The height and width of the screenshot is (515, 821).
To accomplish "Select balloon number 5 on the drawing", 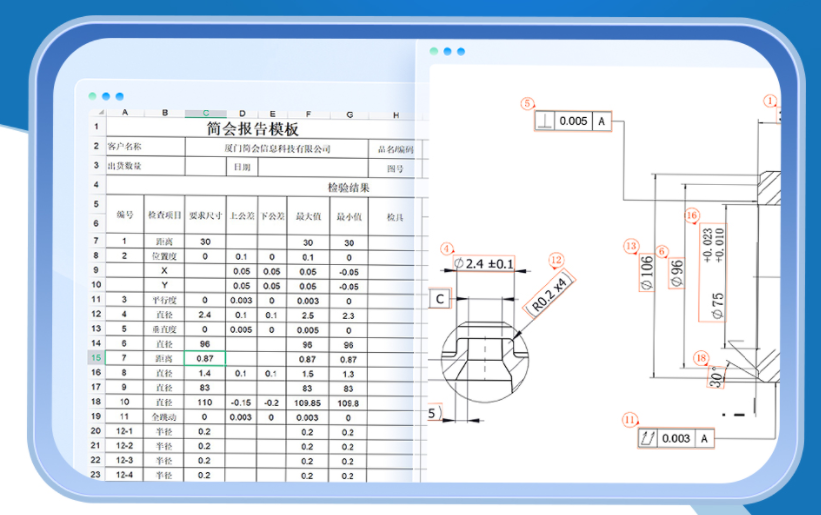I will pyautogui.click(x=527, y=104).
